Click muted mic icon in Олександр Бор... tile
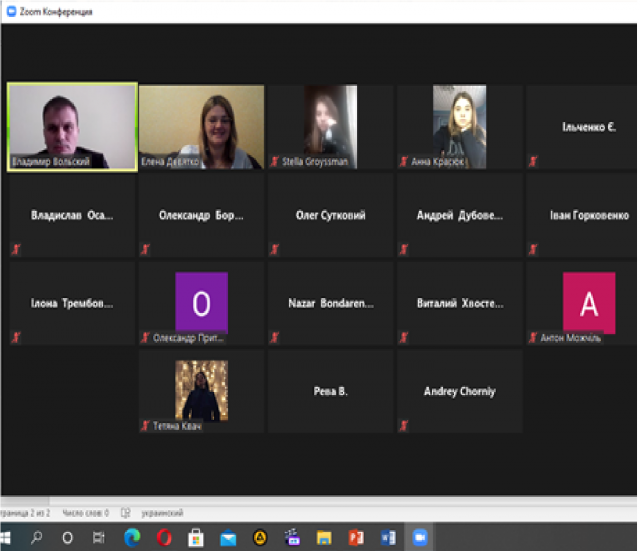The width and height of the screenshot is (640, 551). click(145, 249)
